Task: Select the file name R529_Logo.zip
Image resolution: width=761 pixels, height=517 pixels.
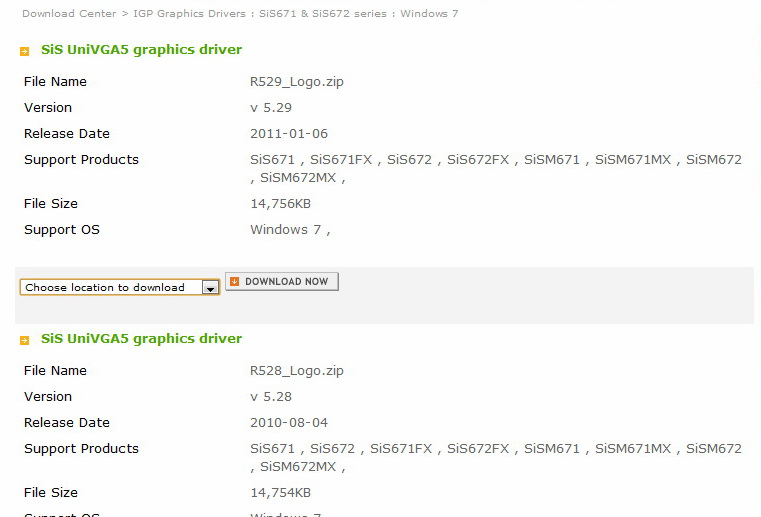Action: (297, 82)
